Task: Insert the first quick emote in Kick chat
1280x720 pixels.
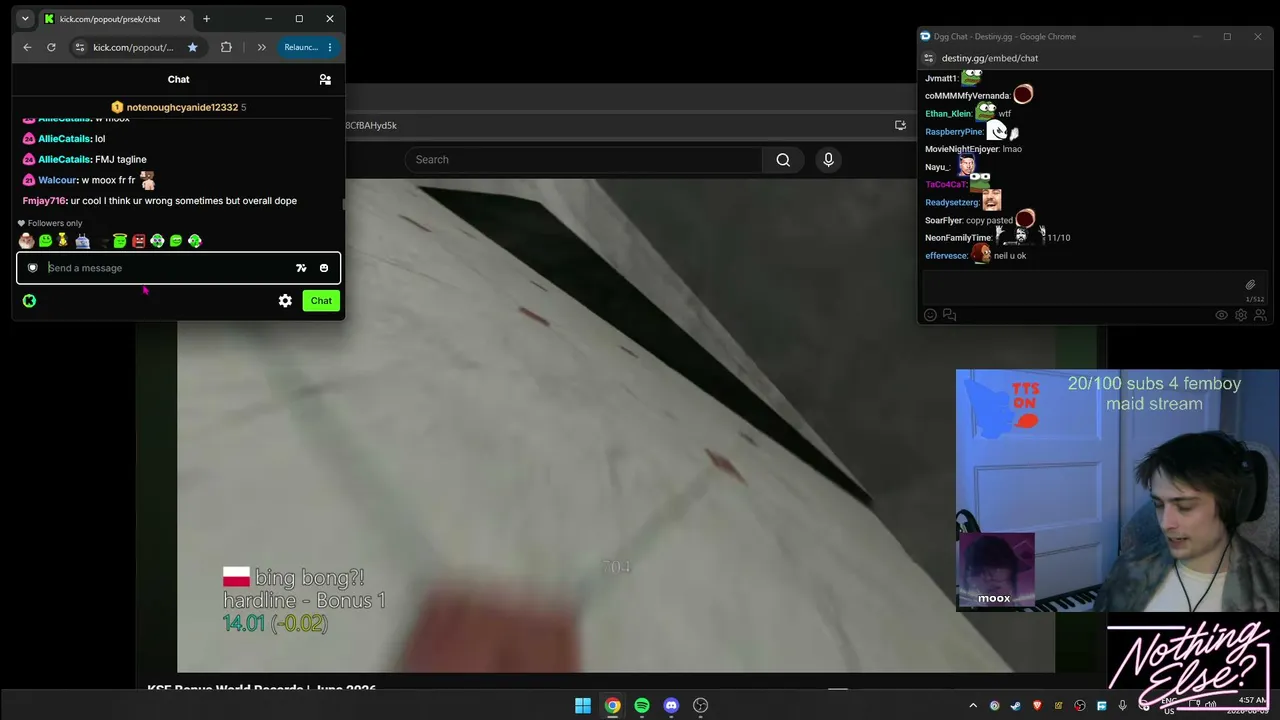Action: click(x=26, y=240)
